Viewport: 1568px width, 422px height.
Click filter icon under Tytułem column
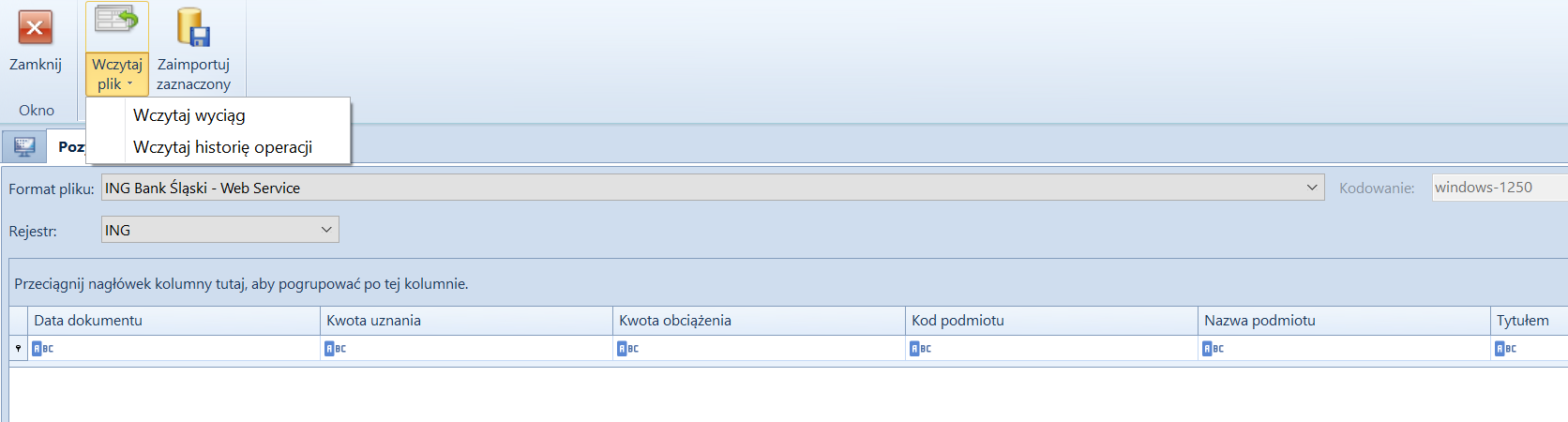1506,349
